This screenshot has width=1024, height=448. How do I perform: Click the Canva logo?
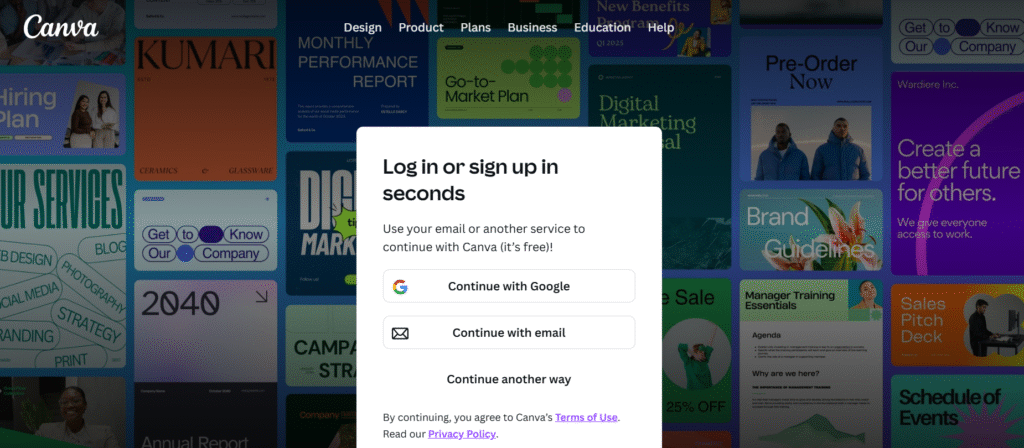point(61,27)
